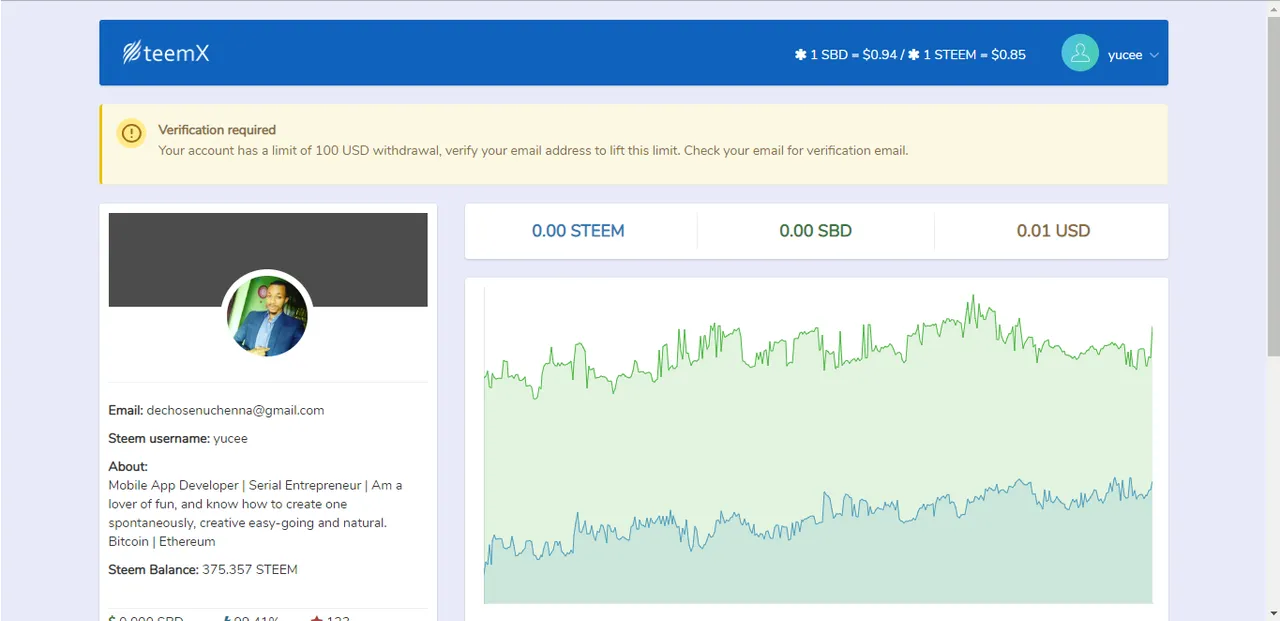Click the scrollbar up arrow
The image size is (1280, 621).
(x=1272, y=8)
